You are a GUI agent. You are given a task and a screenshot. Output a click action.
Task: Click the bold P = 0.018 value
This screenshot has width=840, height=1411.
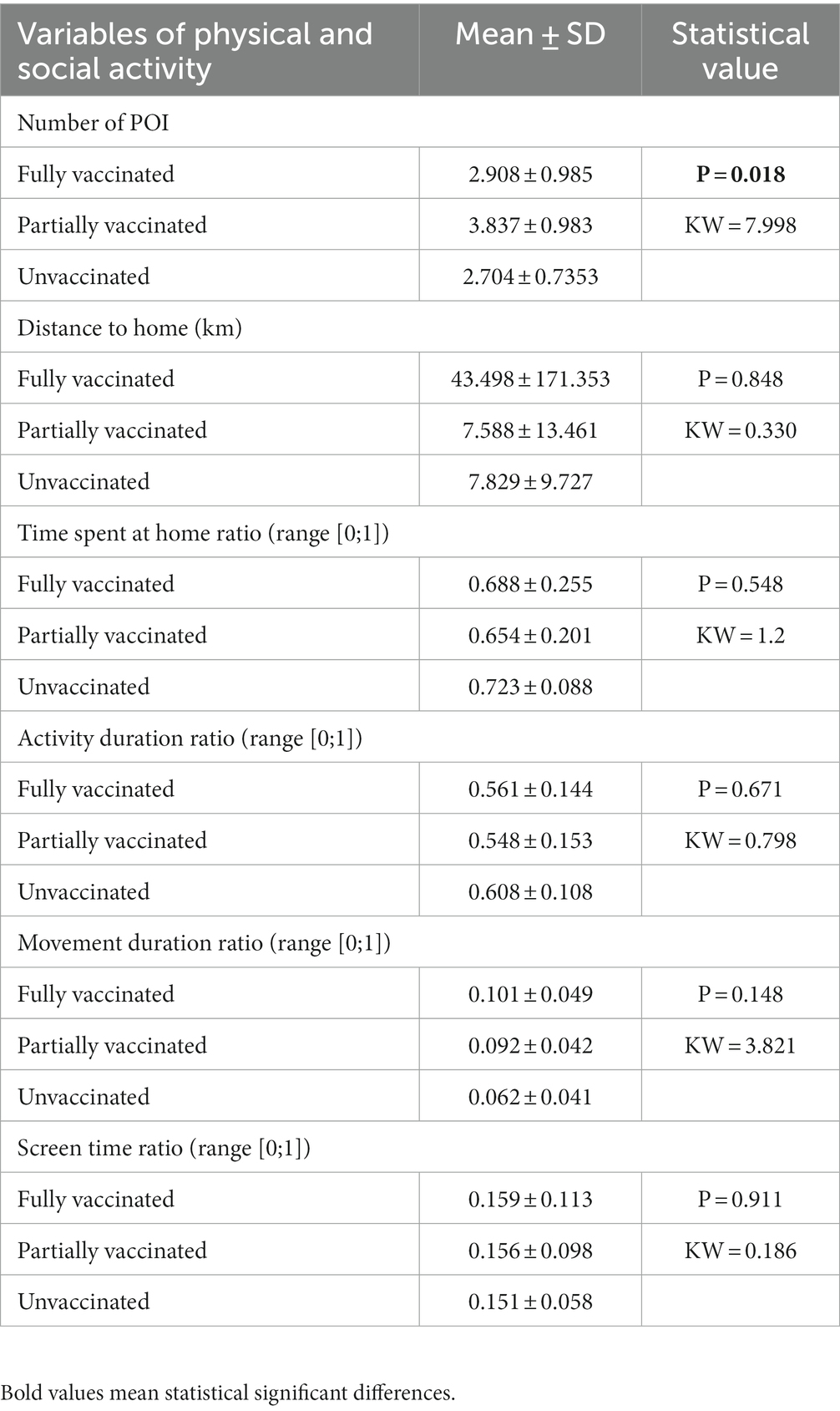tap(741, 174)
